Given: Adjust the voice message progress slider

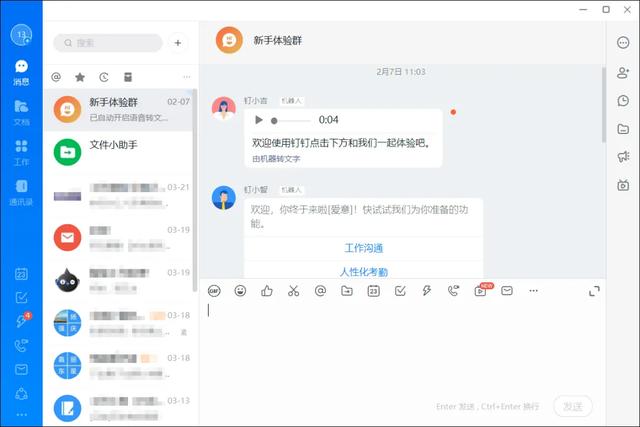Looking at the screenshot, I should point(291,120).
